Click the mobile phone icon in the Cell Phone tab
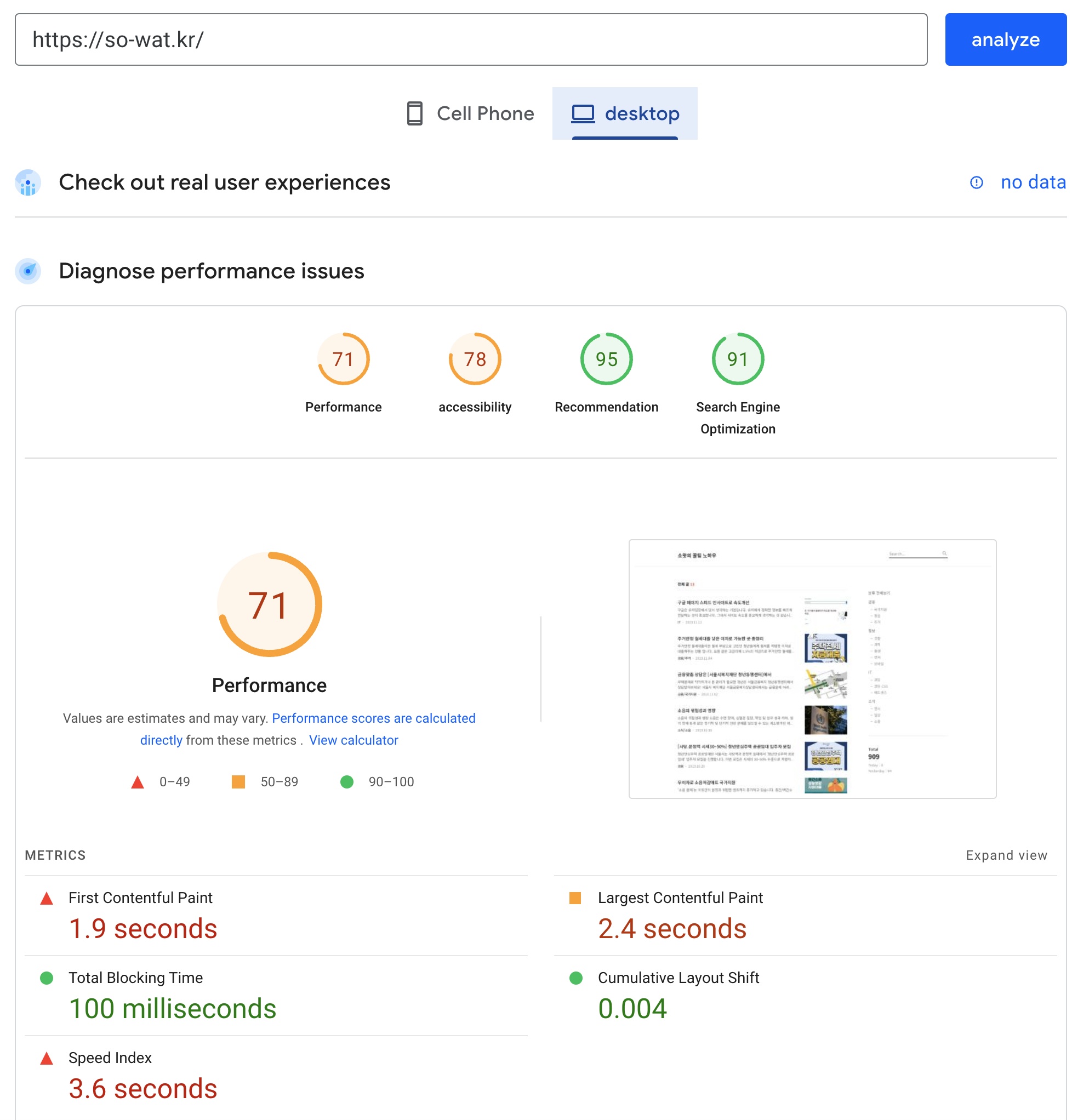The width and height of the screenshot is (1072, 1120). pos(414,113)
